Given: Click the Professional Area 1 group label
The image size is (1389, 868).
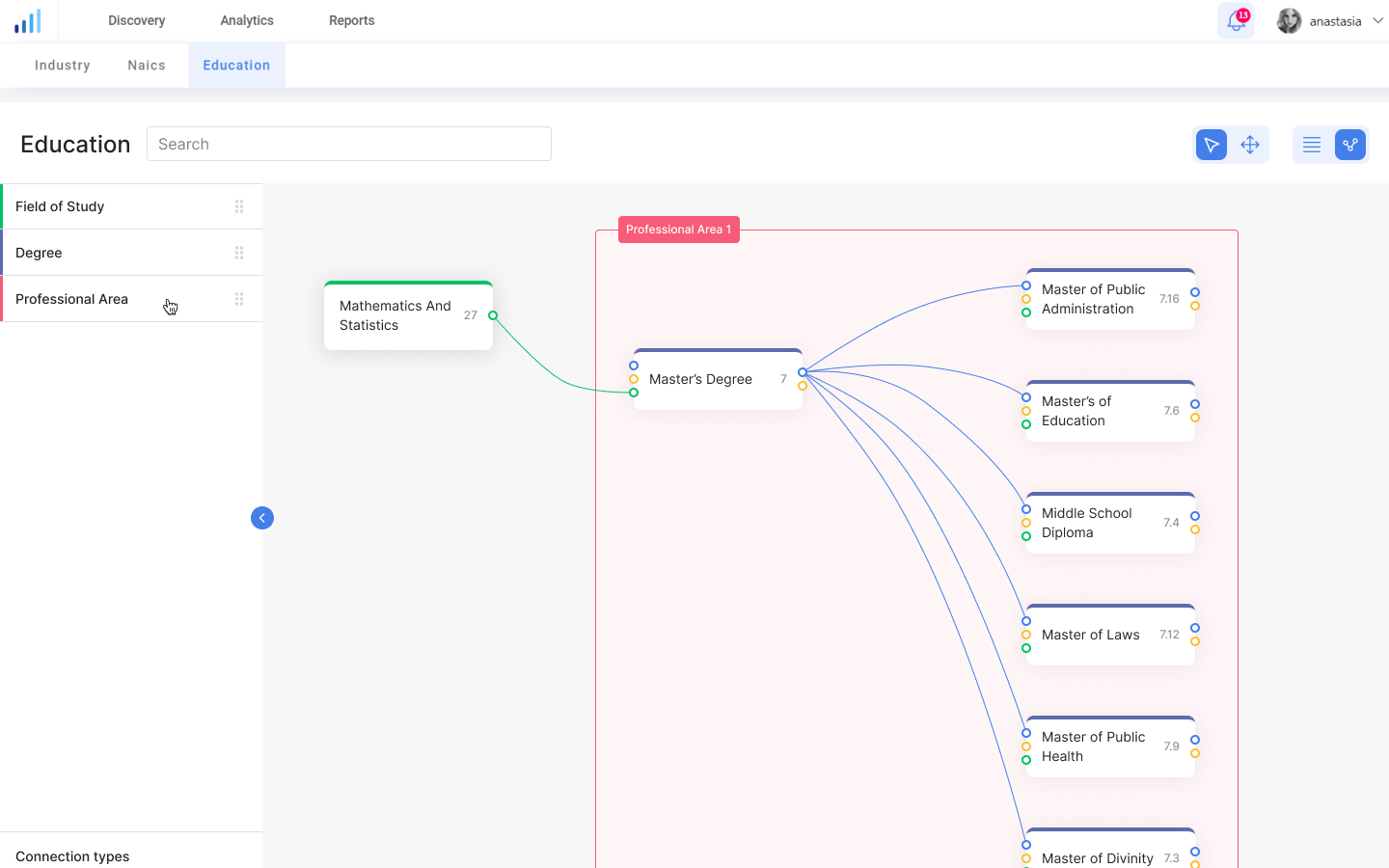Looking at the screenshot, I should [x=679, y=230].
